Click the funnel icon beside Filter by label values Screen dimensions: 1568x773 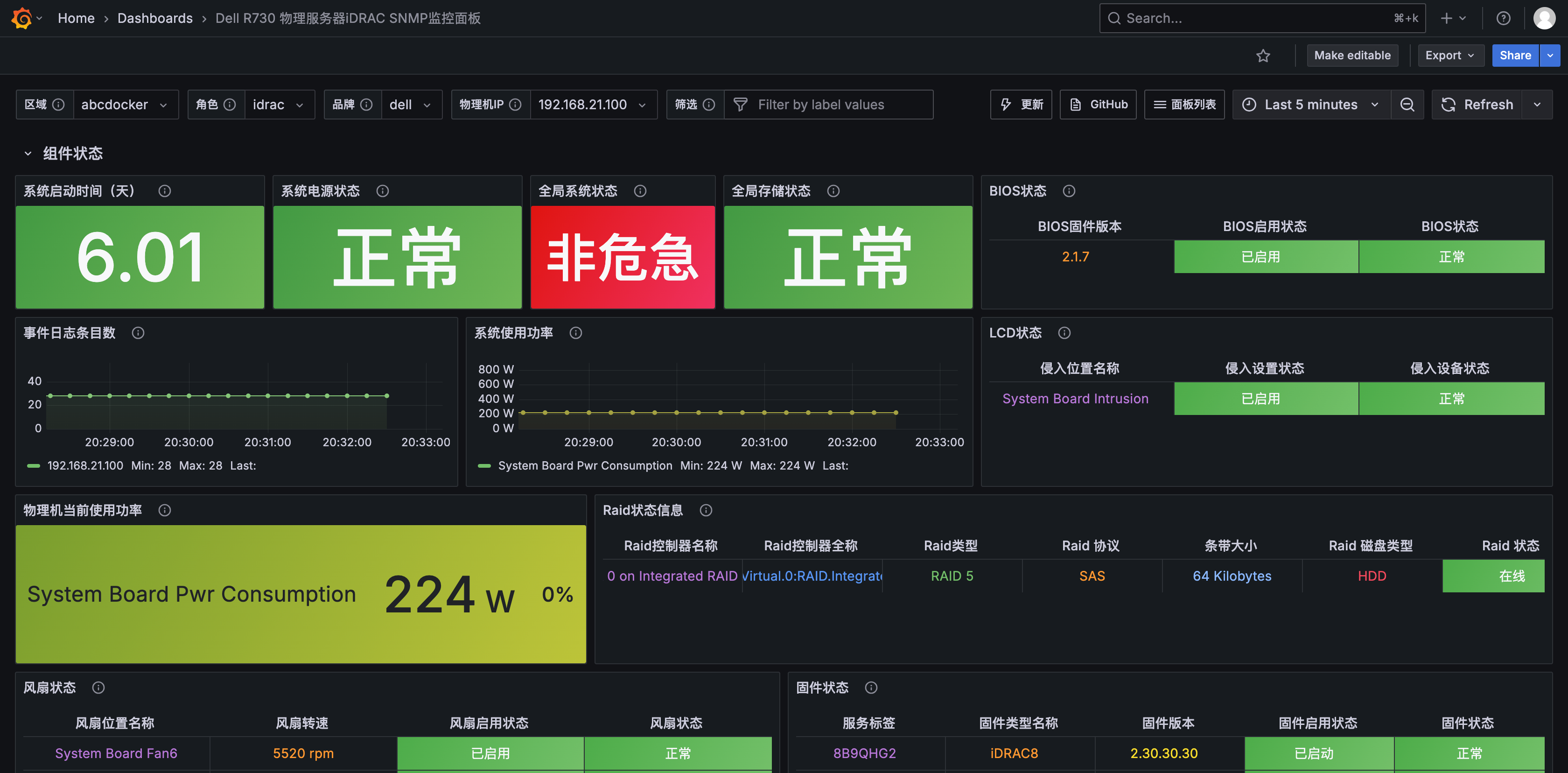[740, 104]
